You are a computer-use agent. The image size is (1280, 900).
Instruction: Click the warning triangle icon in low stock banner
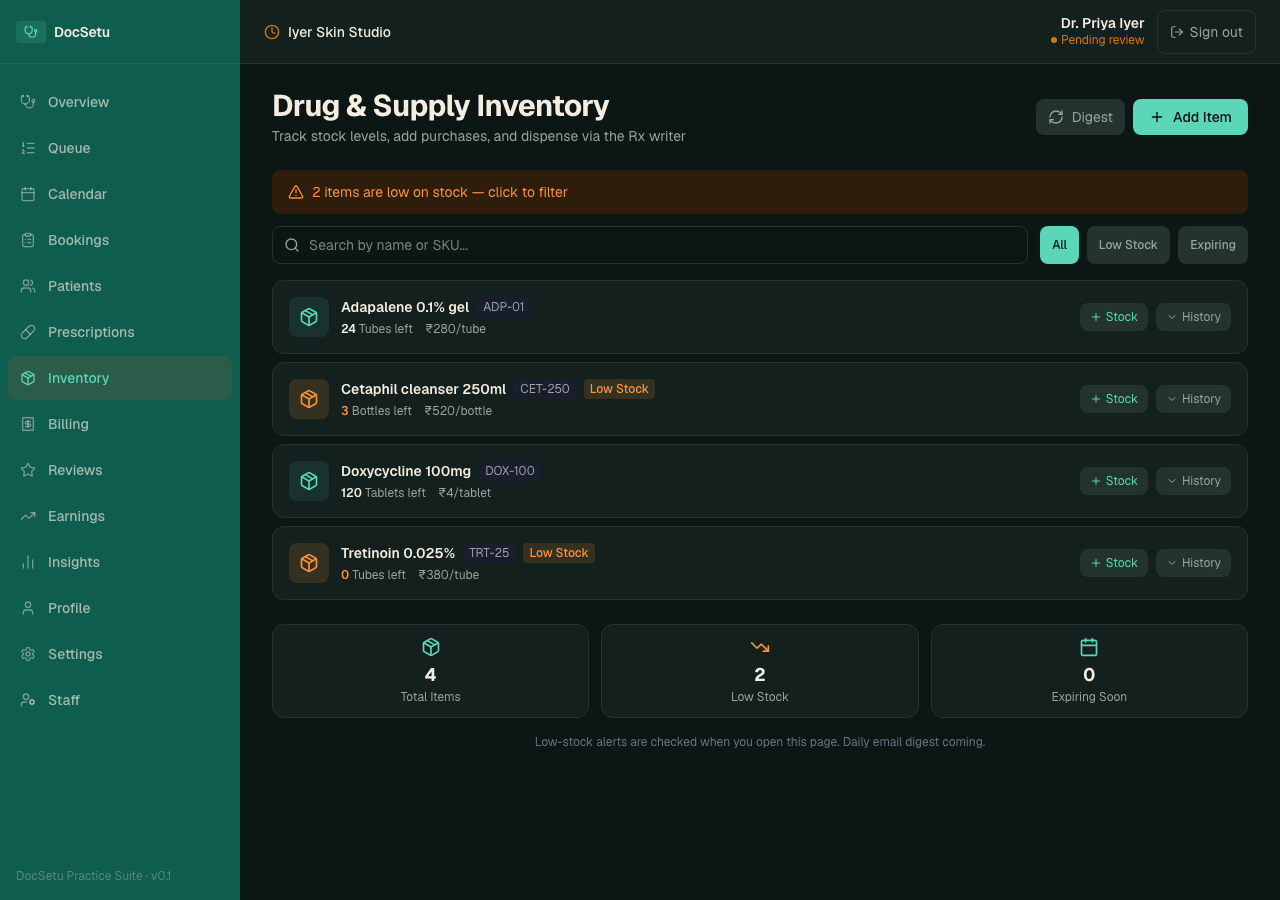pos(296,192)
